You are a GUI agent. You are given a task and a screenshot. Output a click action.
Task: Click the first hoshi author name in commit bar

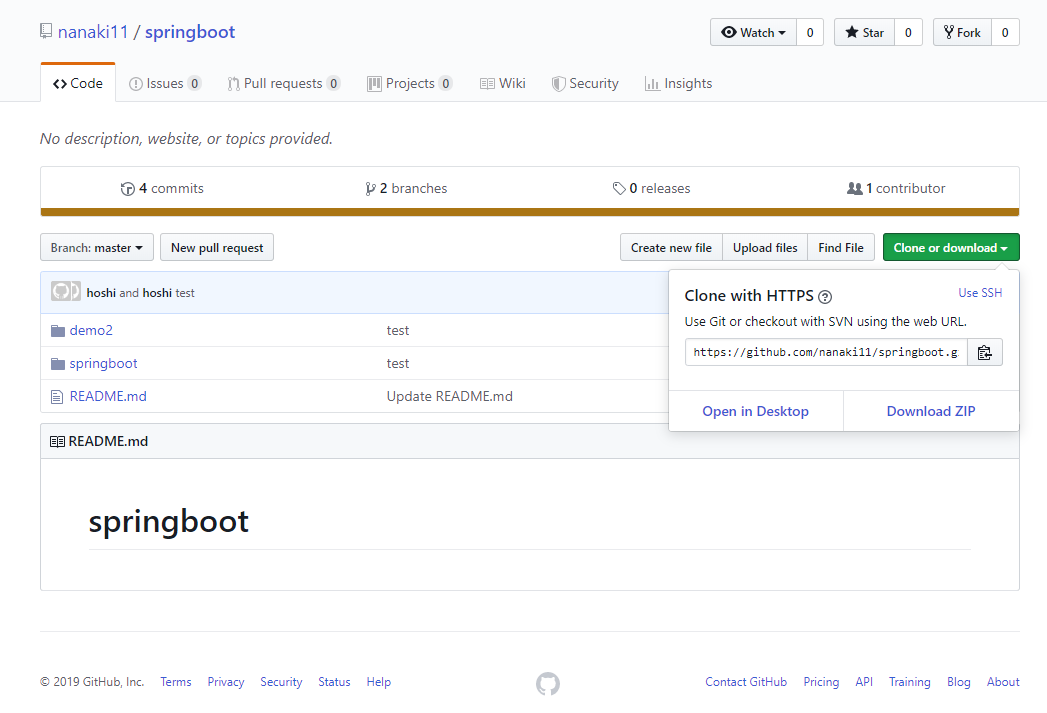click(101, 293)
